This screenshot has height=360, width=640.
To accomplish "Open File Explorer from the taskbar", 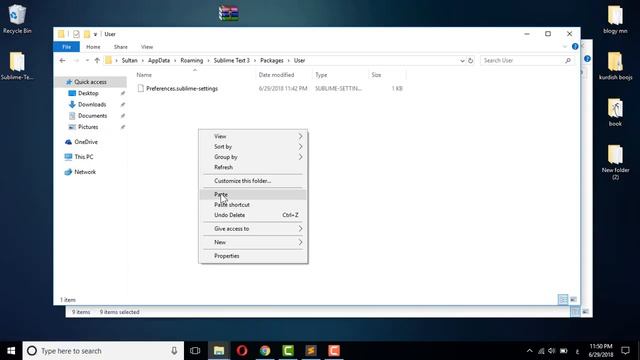I will 219,351.
